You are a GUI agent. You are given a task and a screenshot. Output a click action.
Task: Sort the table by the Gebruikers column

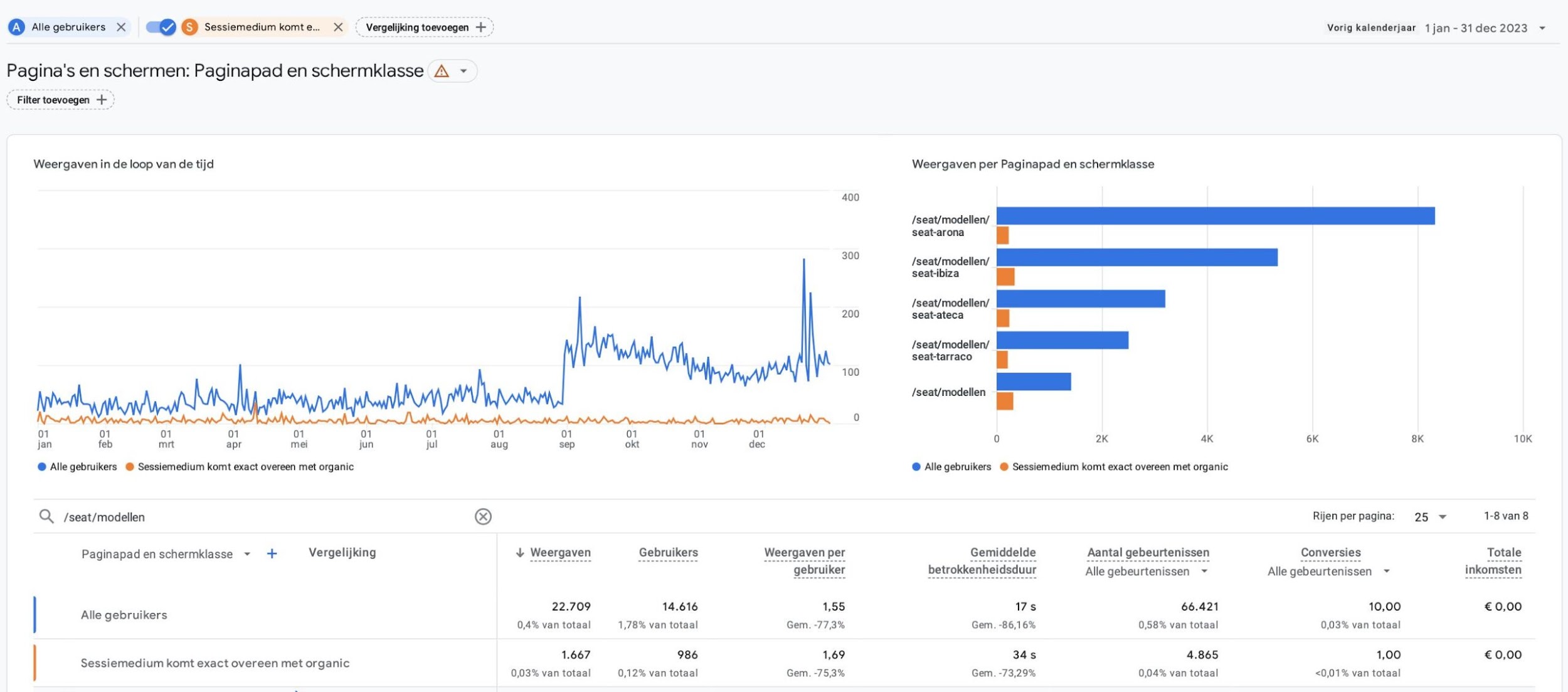(667, 552)
